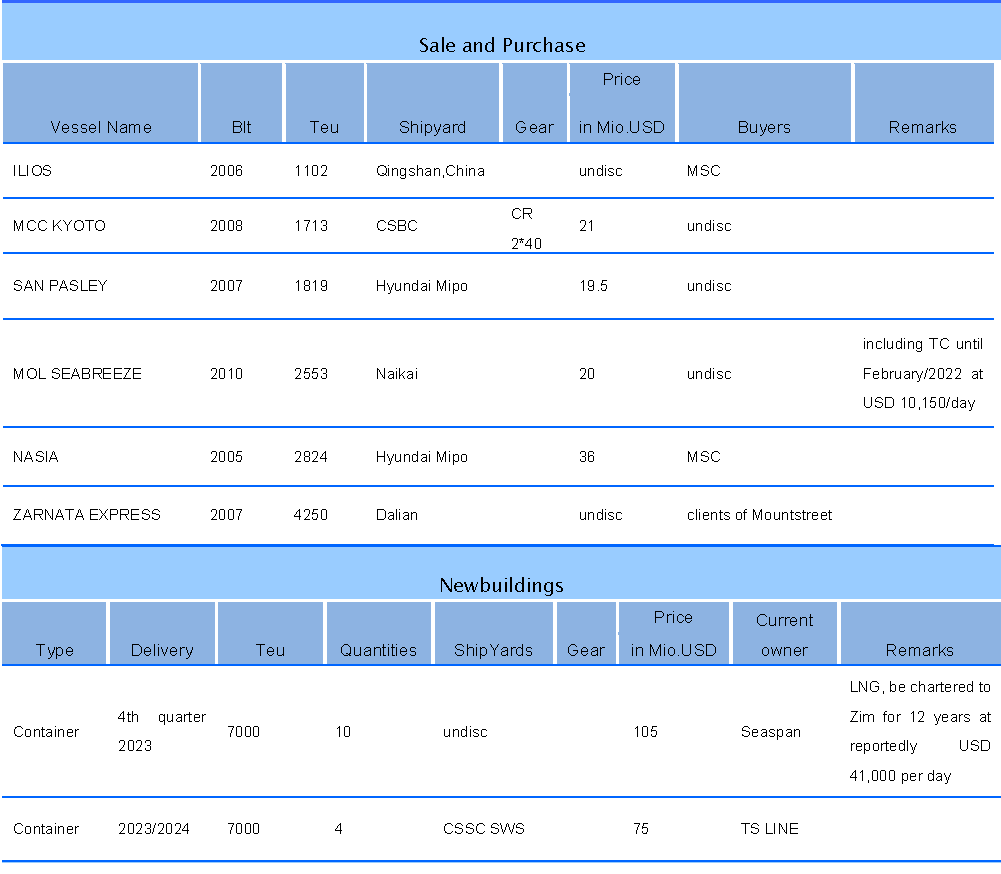
Task: Select the quantity value '4'
Action: [x=339, y=829]
